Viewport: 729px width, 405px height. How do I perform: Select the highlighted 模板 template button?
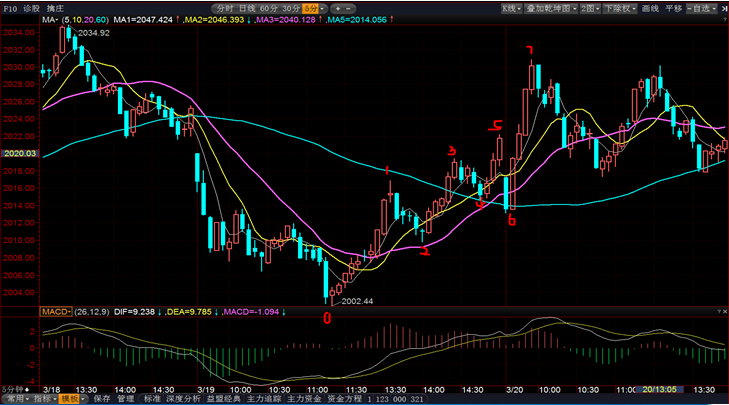[71, 399]
